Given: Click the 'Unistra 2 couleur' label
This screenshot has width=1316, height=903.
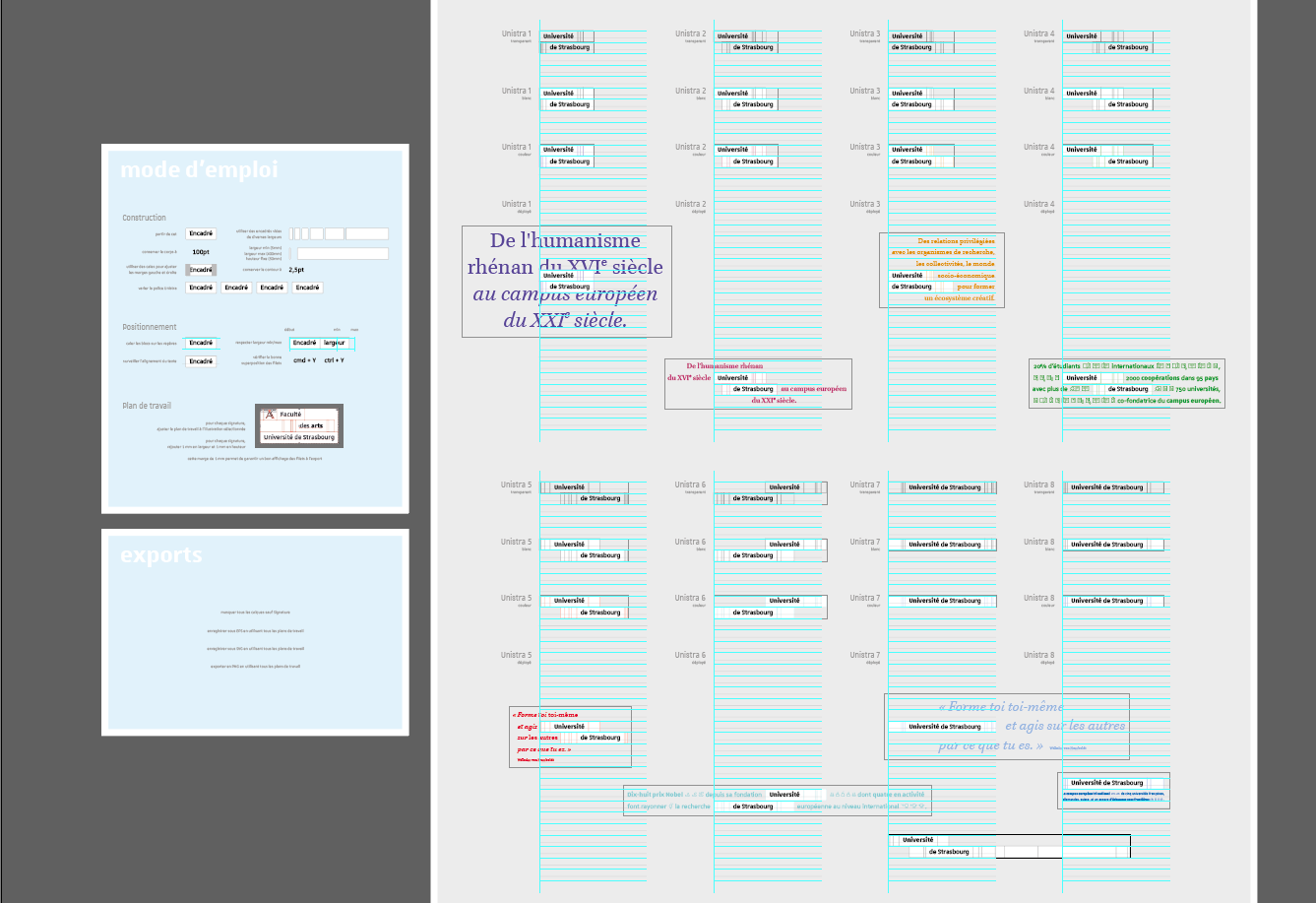Looking at the screenshot, I should [x=690, y=150].
